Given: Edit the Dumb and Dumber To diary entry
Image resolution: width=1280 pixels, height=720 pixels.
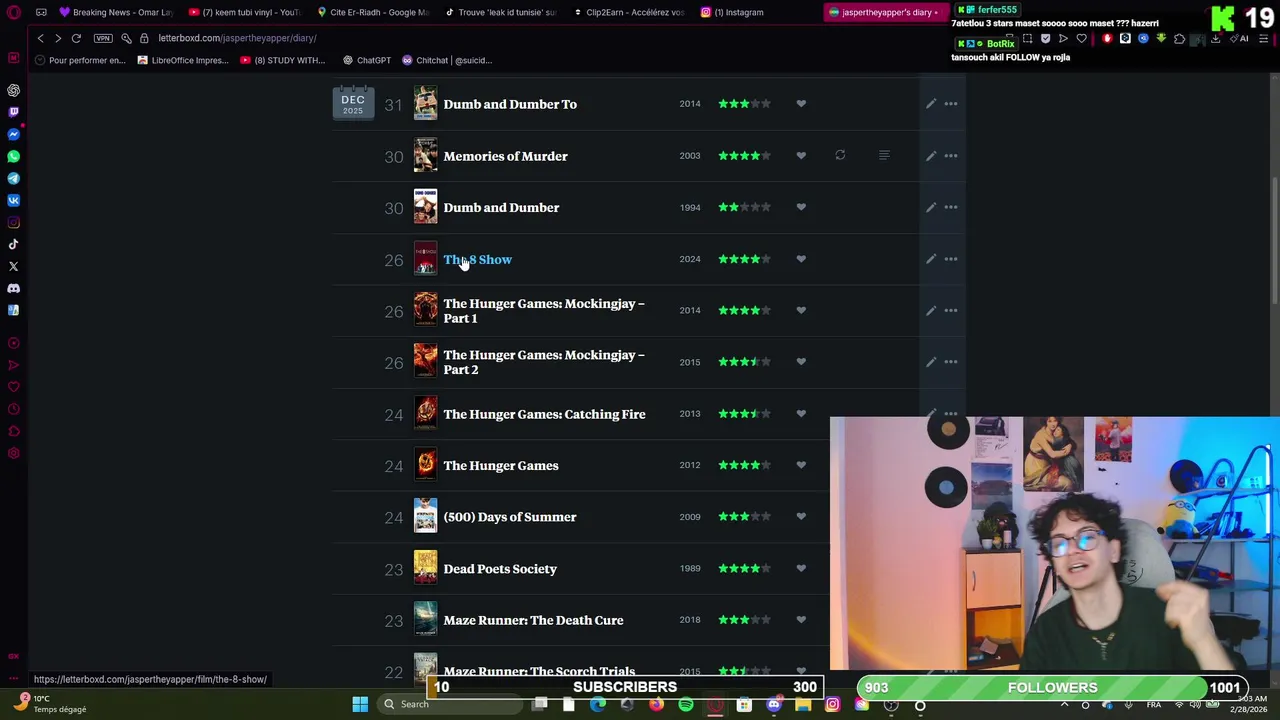Looking at the screenshot, I should tap(931, 104).
